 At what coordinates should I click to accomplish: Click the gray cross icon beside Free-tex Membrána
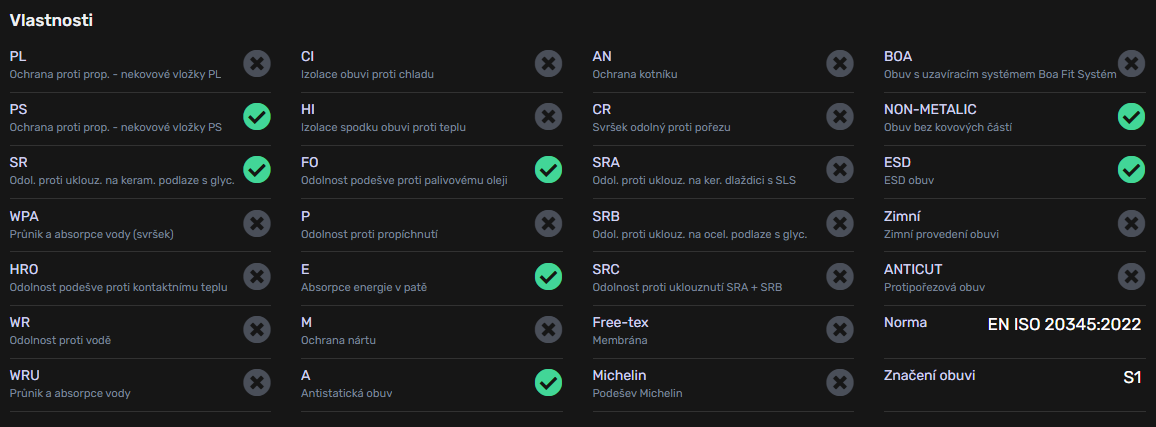point(840,330)
